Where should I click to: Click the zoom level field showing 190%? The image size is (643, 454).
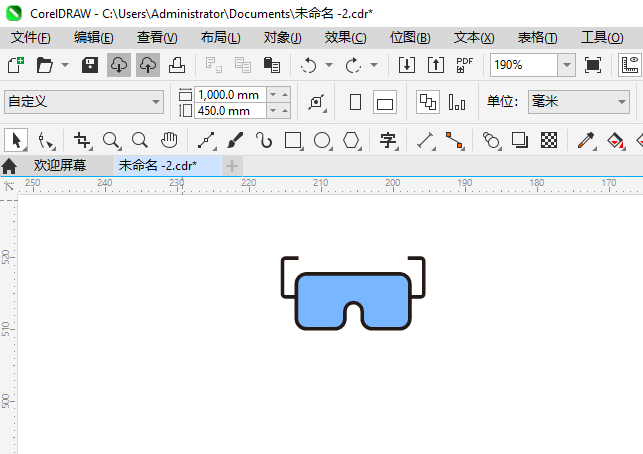coord(524,65)
